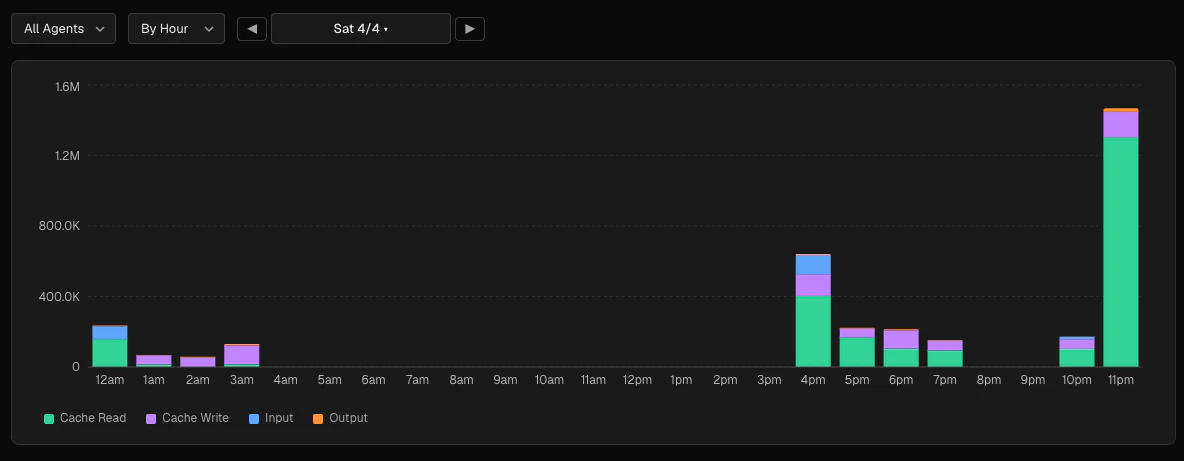Screen dimensions: 1184x461
Task: Select the 2am bar
Action: [x=198, y=361]
